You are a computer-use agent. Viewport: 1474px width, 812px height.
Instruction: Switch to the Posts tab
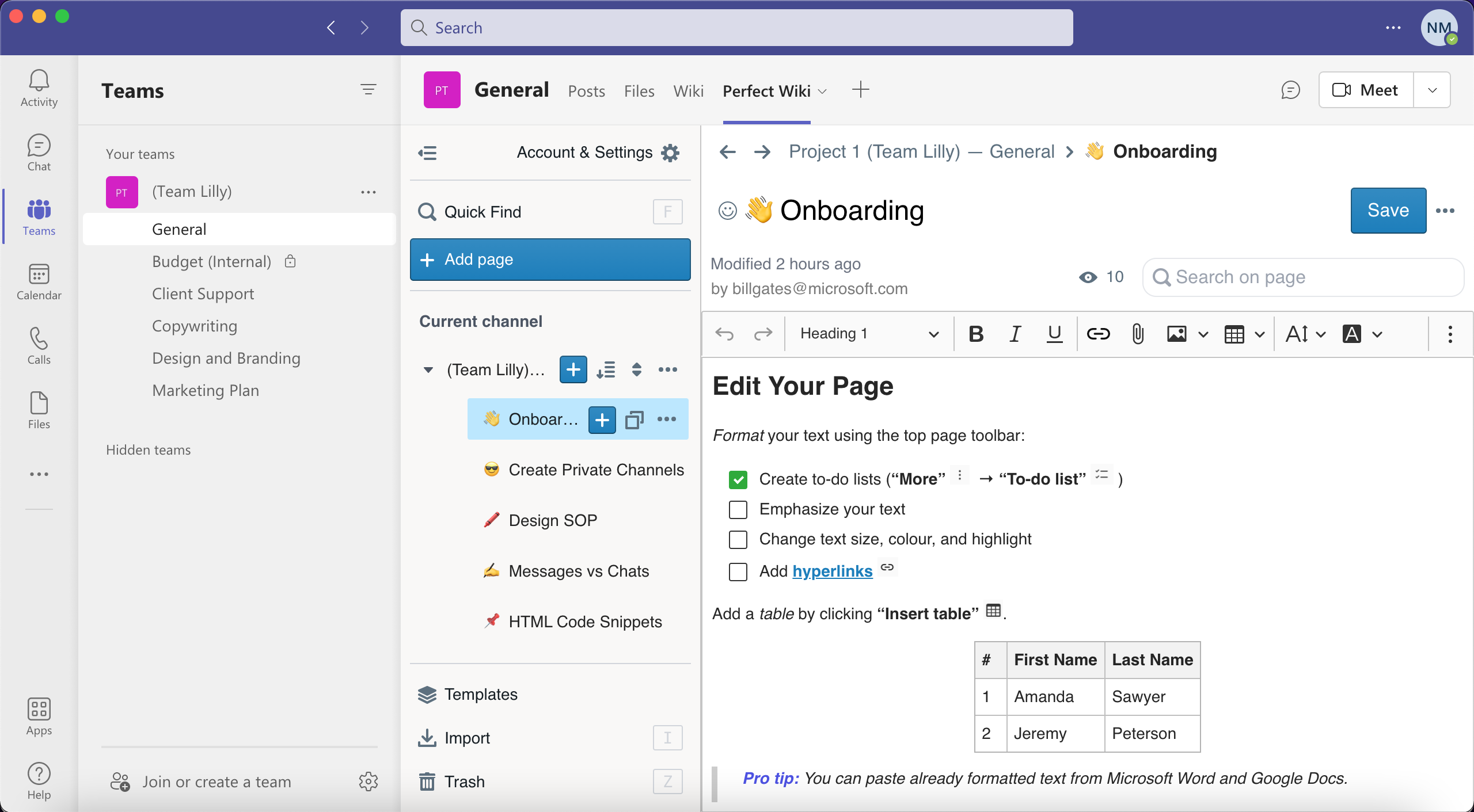pos(586,91)
